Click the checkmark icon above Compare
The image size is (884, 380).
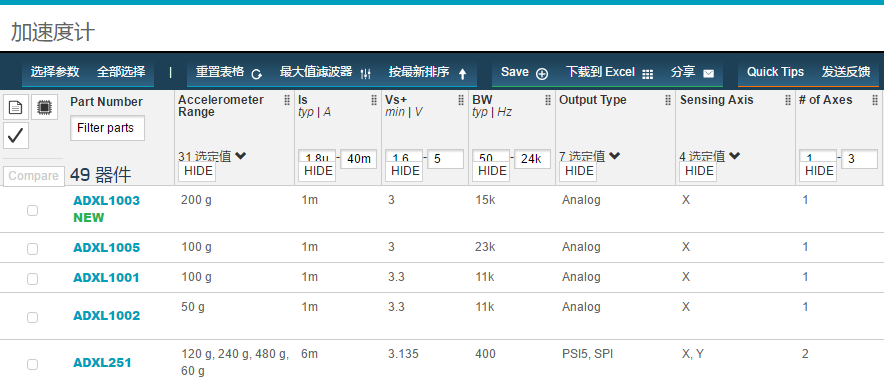click(x=16, y=135)
